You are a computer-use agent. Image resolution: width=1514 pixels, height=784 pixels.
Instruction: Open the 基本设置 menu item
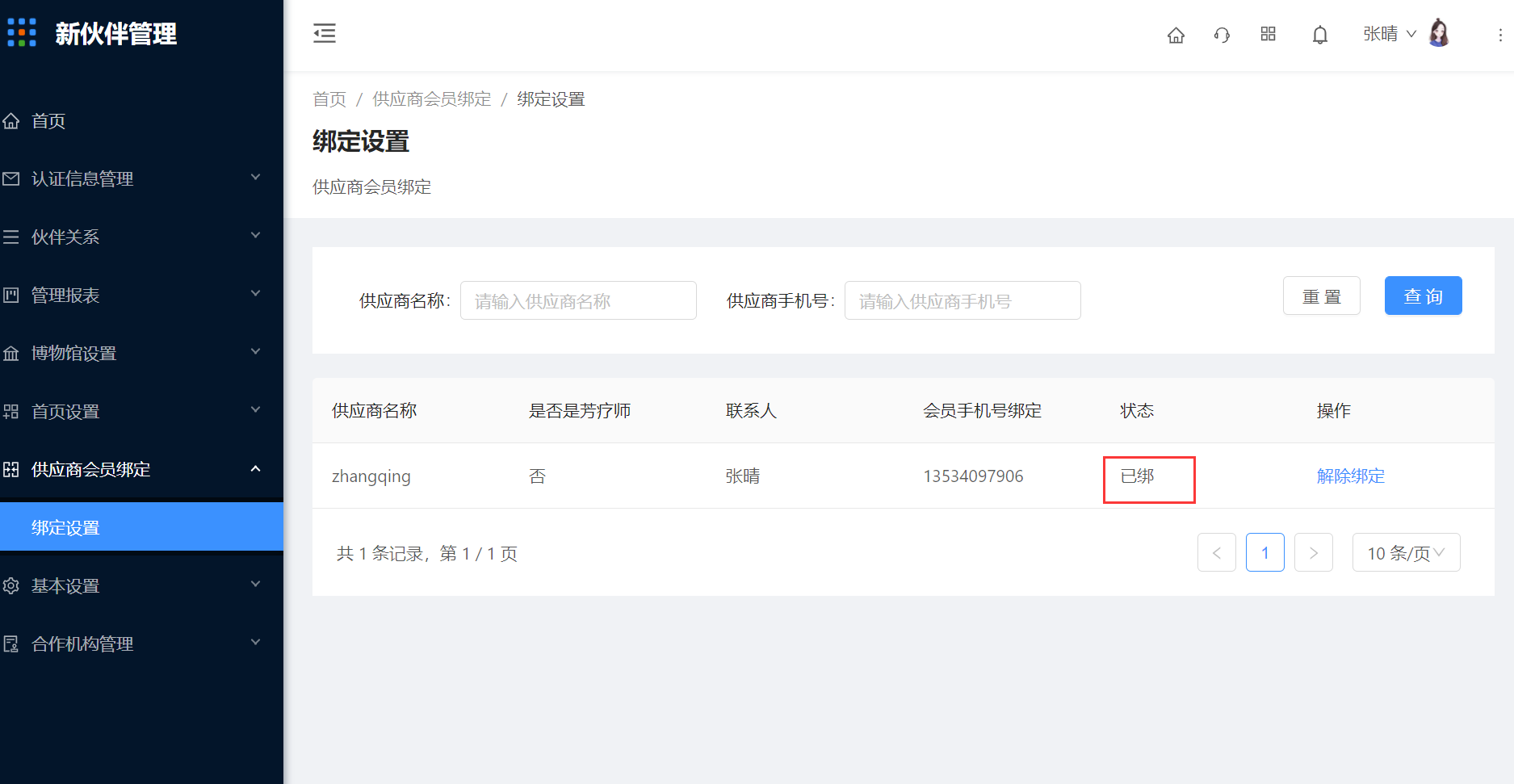click(141, 586)
